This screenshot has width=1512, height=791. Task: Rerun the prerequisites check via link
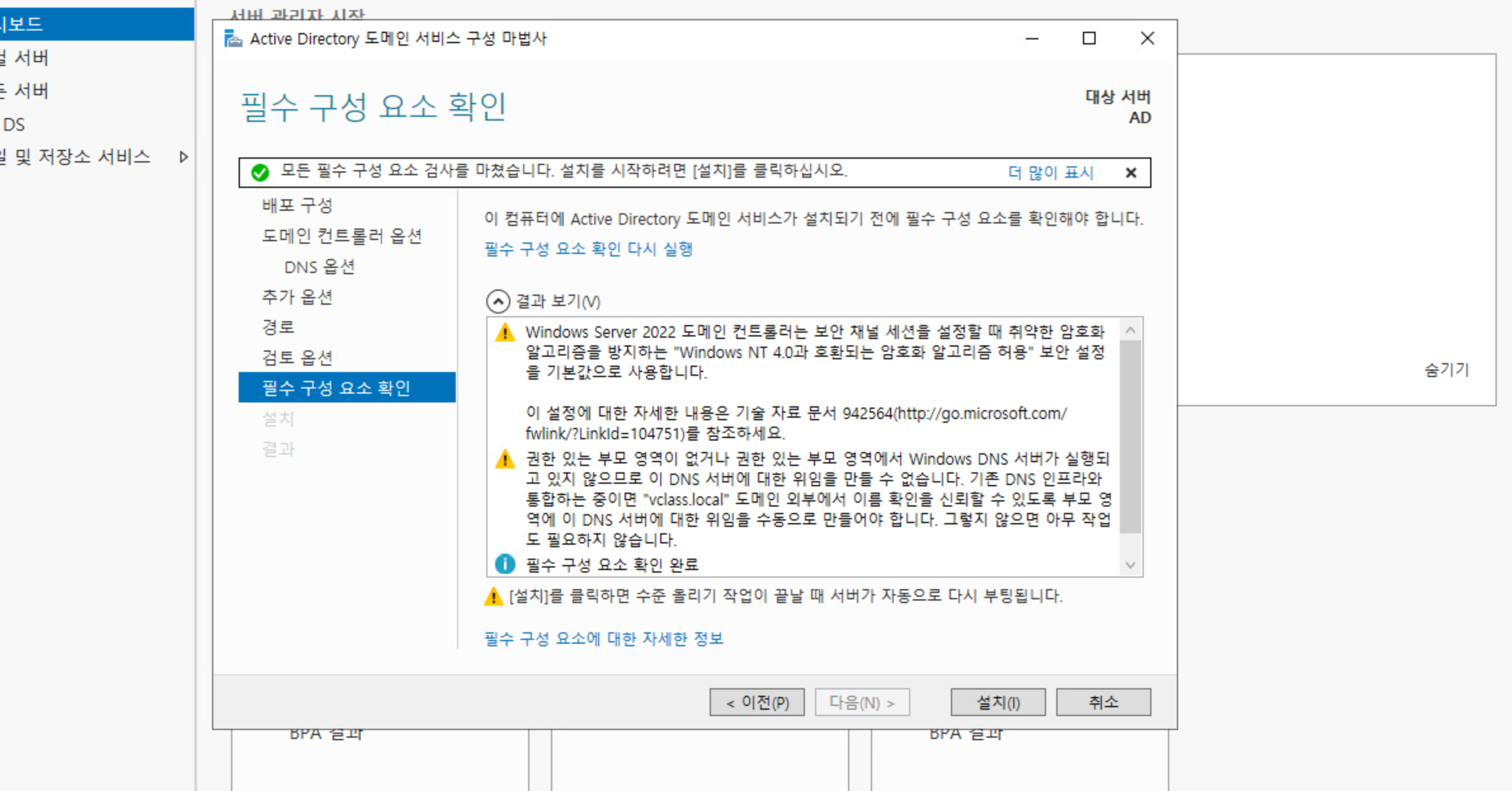[x=588, y=249]
